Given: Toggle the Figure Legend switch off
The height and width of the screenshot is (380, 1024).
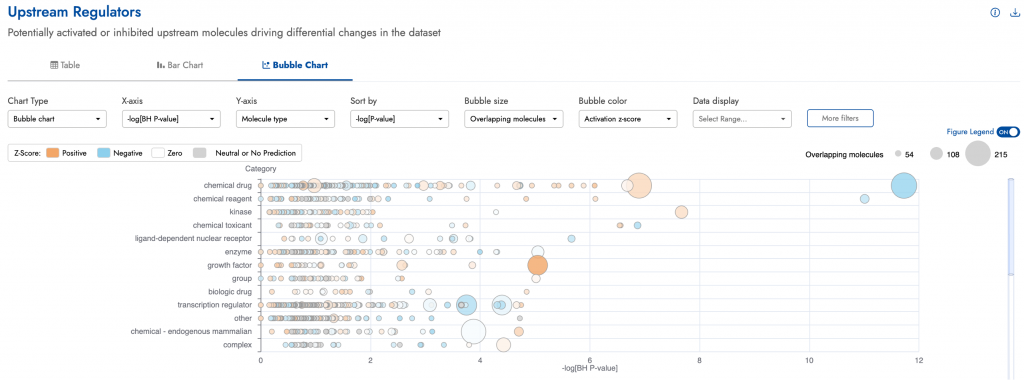Looking at the screenshot, I should [x=1008, y=132].
